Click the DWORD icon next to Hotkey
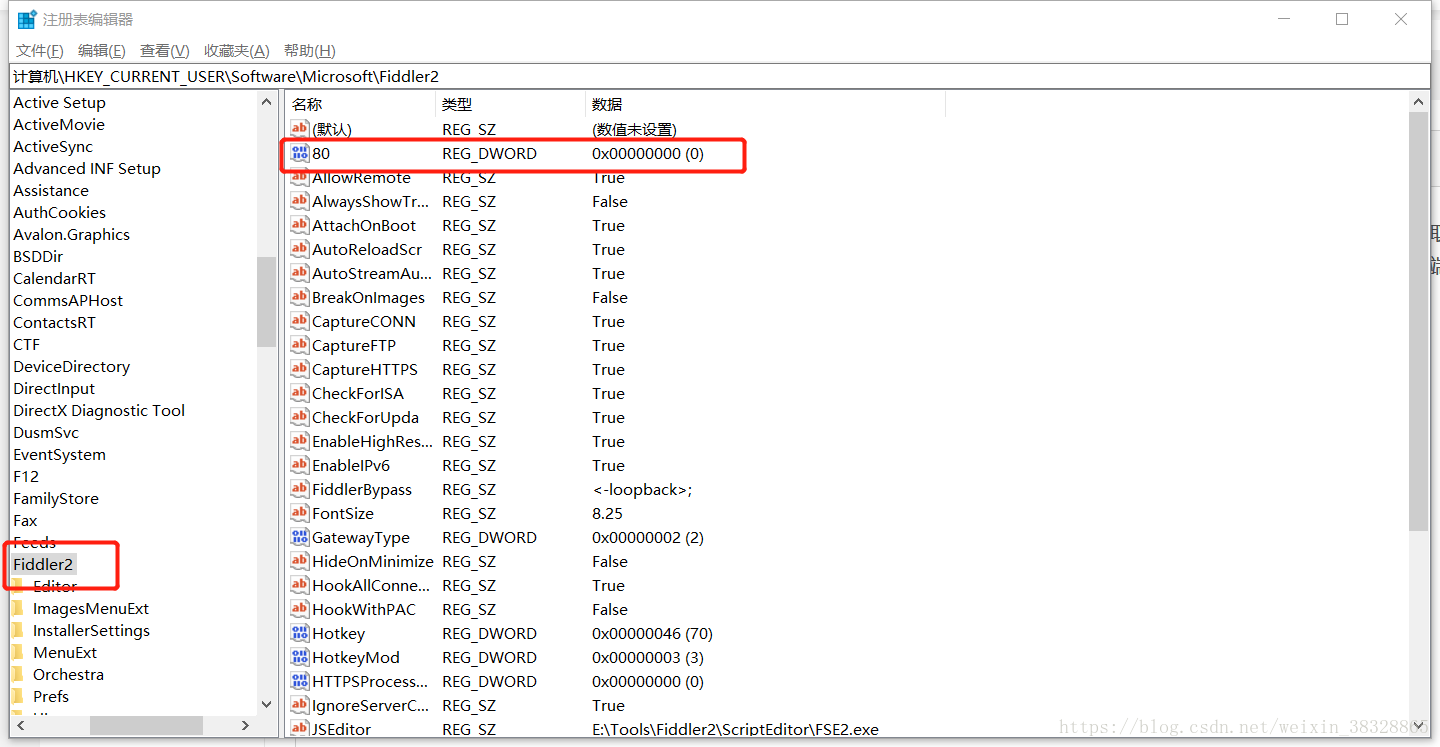The height and width of the screenshot is (747, 1440). click(x=300, y=634)
